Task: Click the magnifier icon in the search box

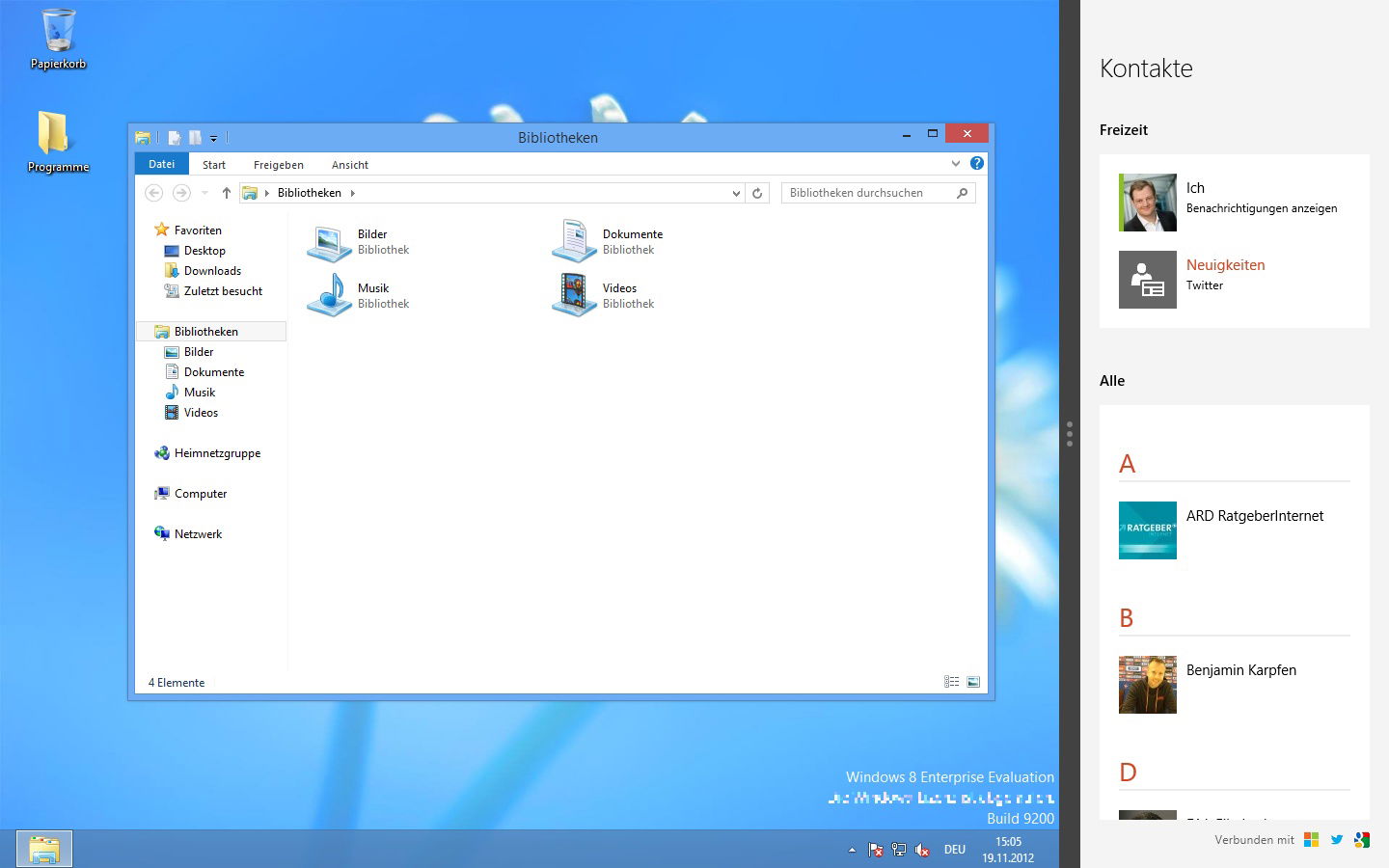Action: (x=962, y=193)
